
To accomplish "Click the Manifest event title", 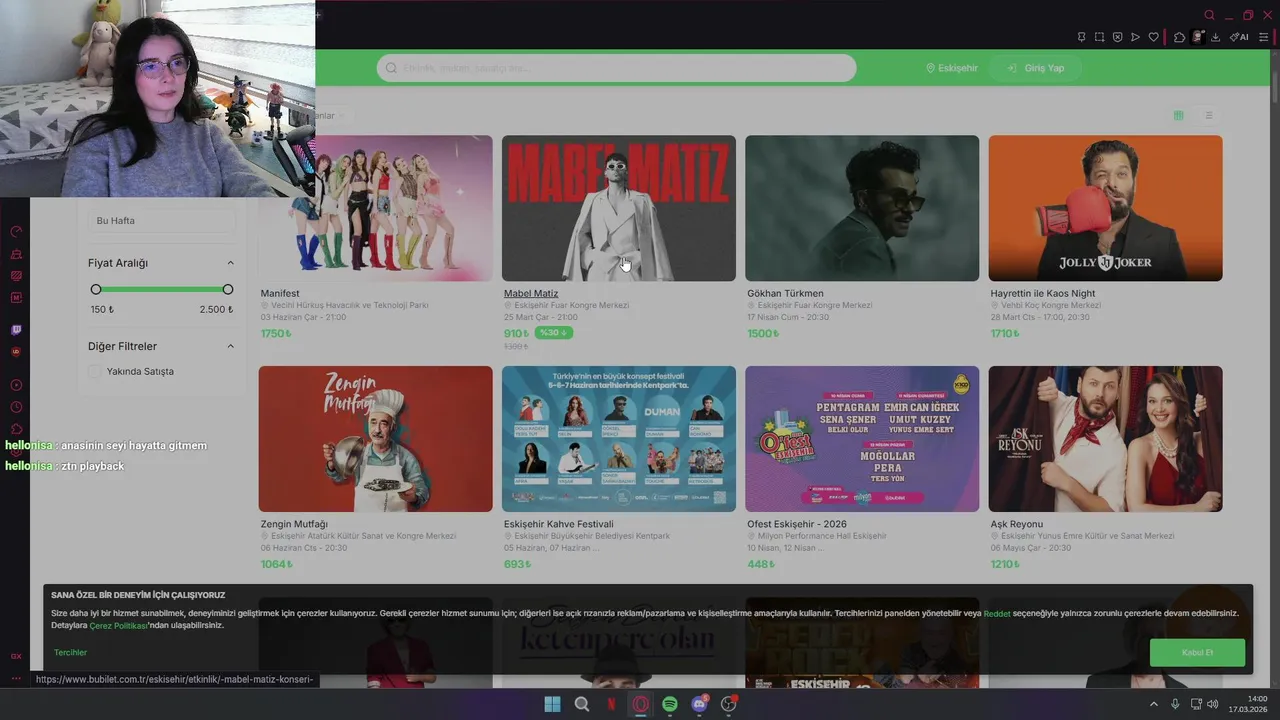I will coord(280,294).
